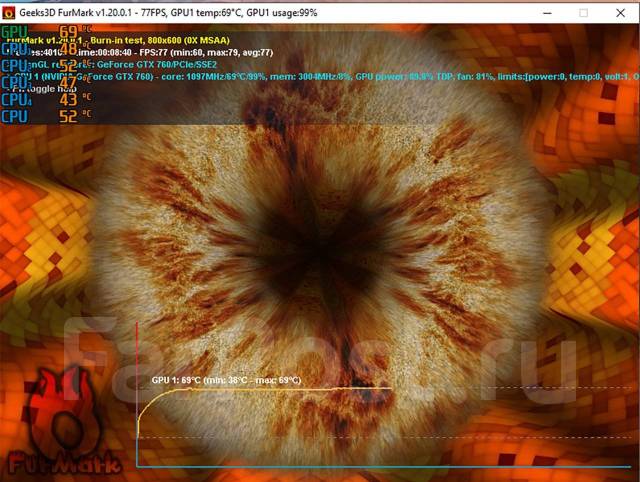Click the FurMark app icon in title bar
The width and height of the screenshot is (640, 482).
click(9, 13)
